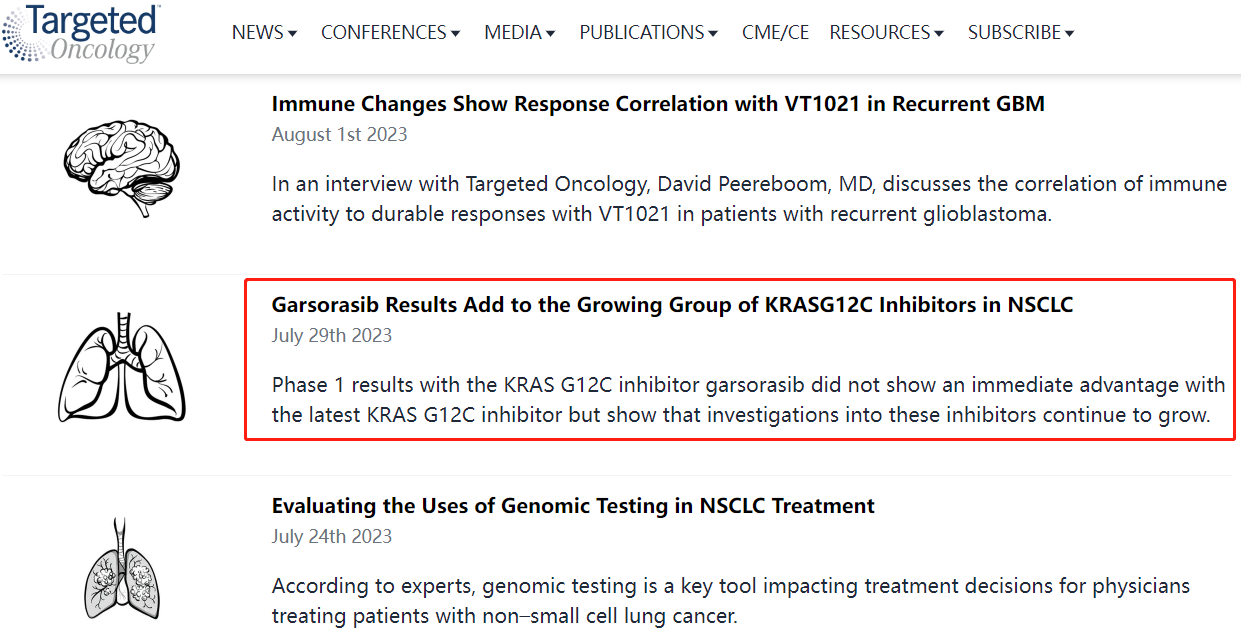Image resolution: width=1241 pixels, height=628 pixels.
Task: Click the lungs outline illustration
Action: point(121,366)
